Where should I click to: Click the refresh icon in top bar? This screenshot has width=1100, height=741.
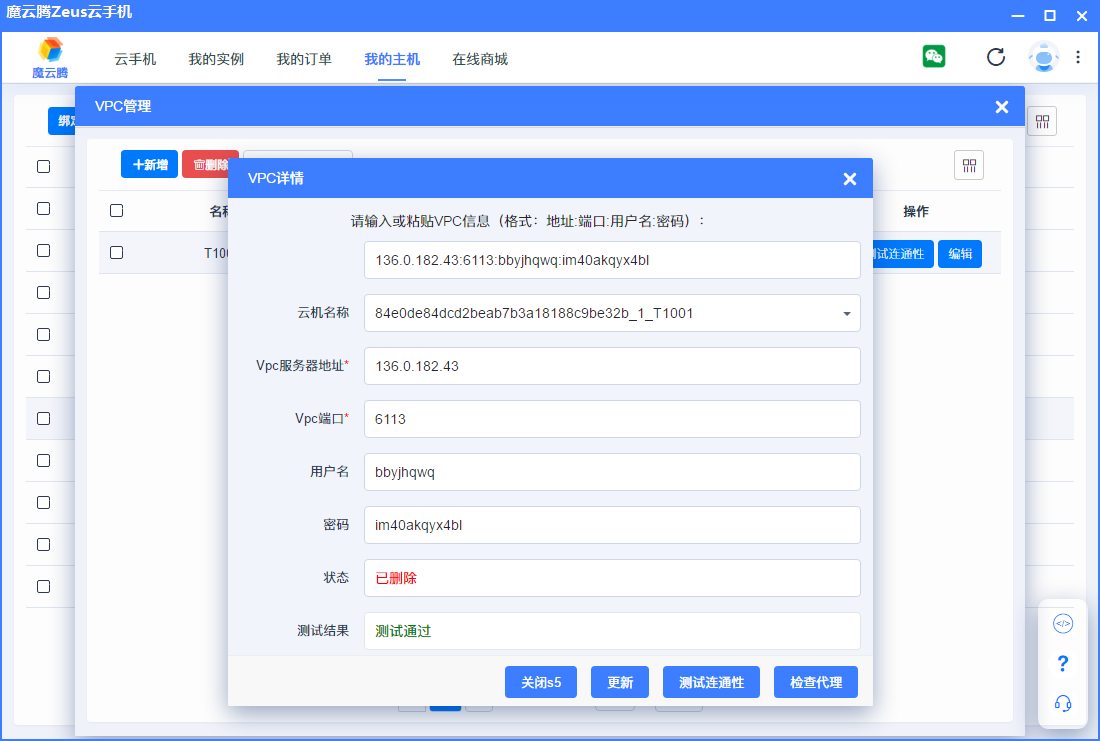996,57
